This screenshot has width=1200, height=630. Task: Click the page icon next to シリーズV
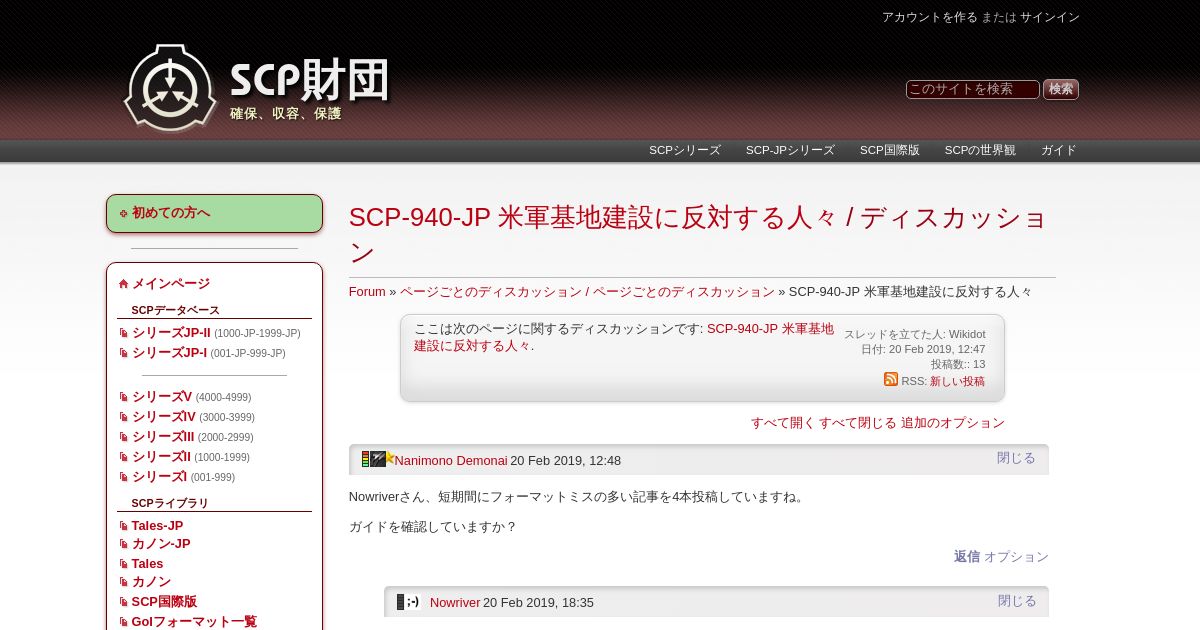click(x=124, y=397)
